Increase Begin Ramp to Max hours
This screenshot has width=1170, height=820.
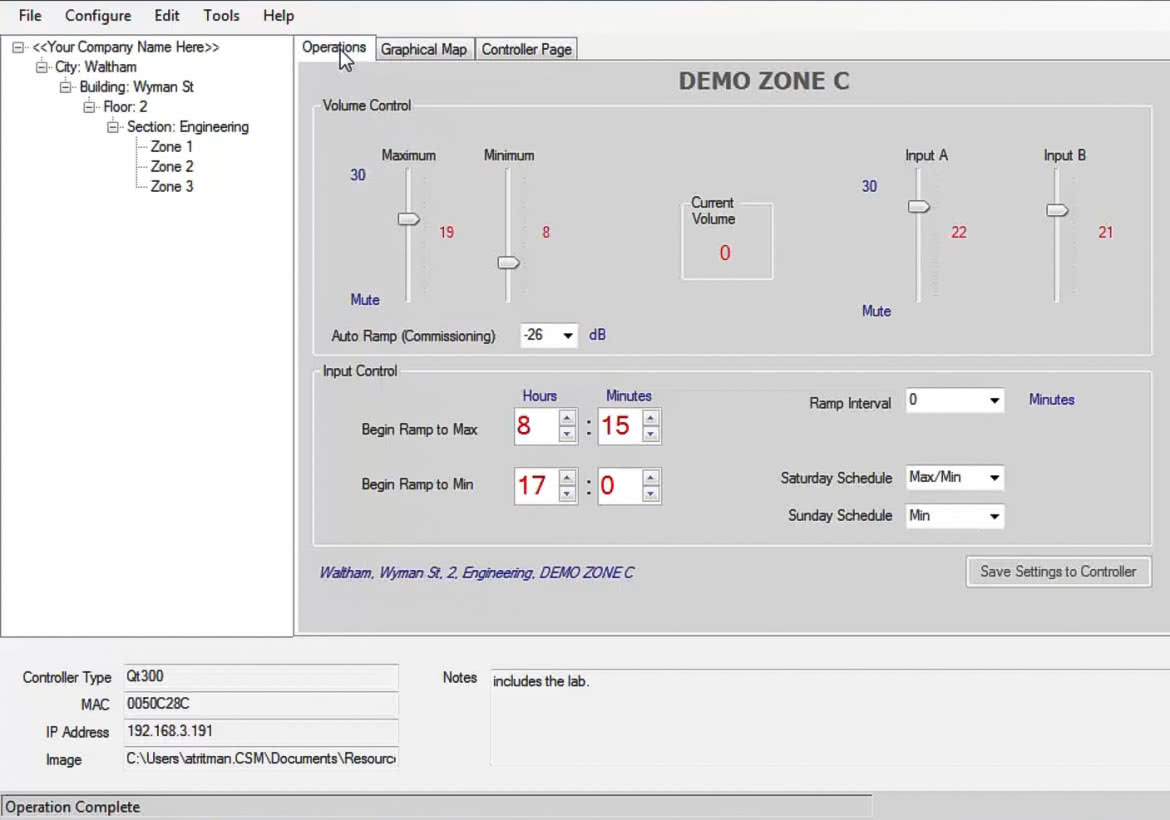[567, 418]
